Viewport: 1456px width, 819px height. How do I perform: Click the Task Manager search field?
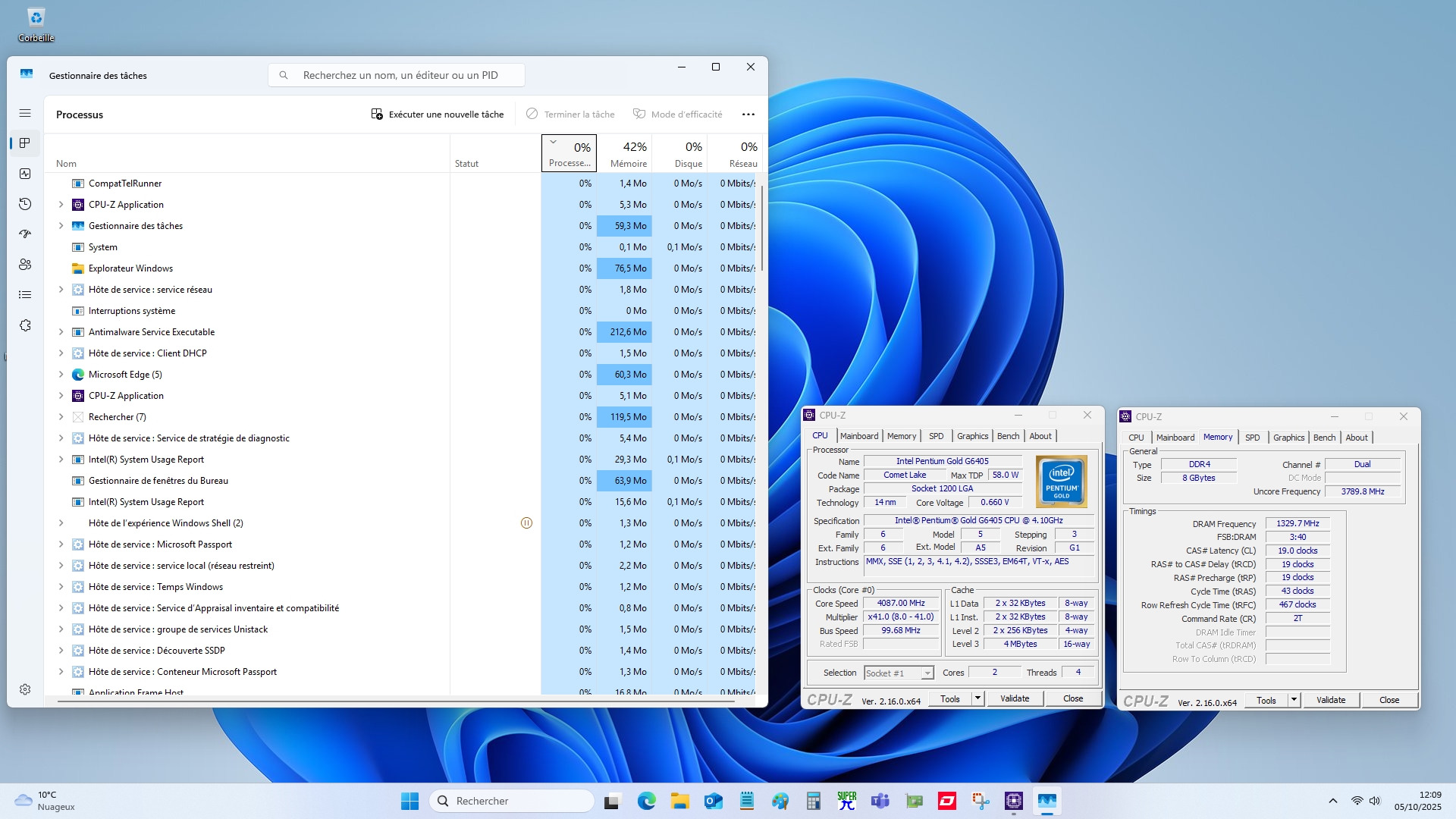click(x=397, y=75)
